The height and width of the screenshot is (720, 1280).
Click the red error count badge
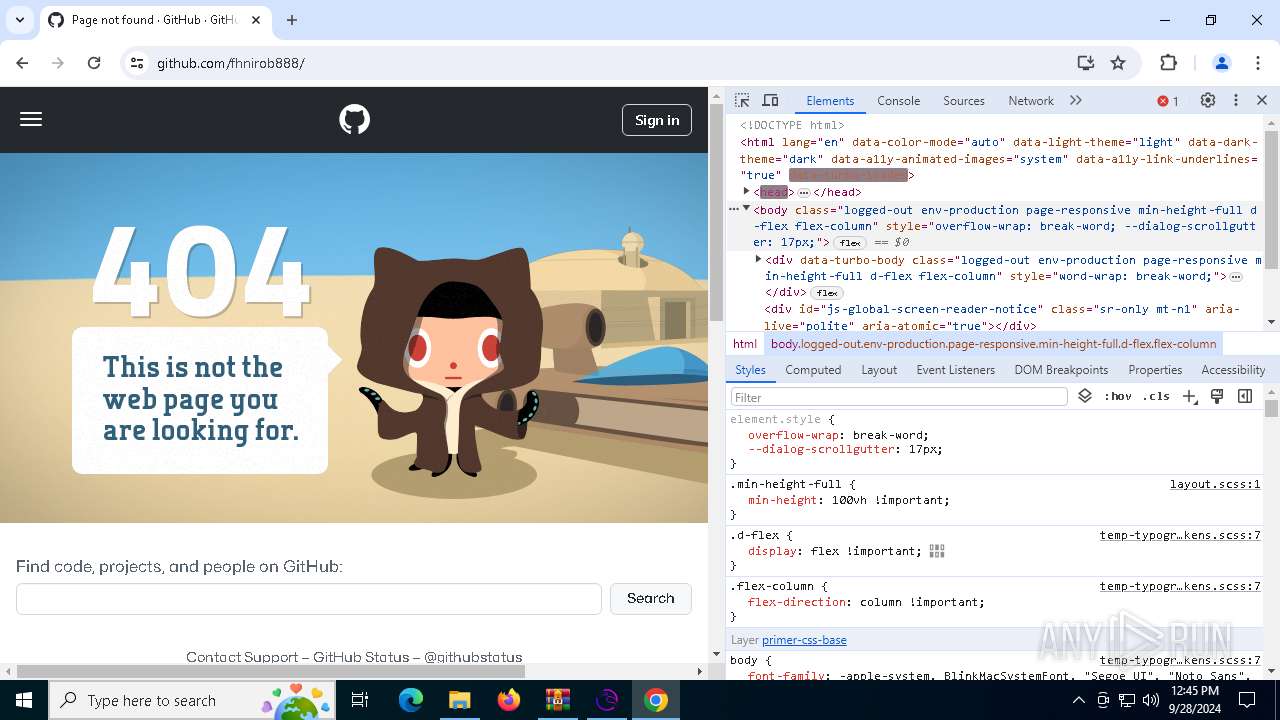pos(1168,101)
